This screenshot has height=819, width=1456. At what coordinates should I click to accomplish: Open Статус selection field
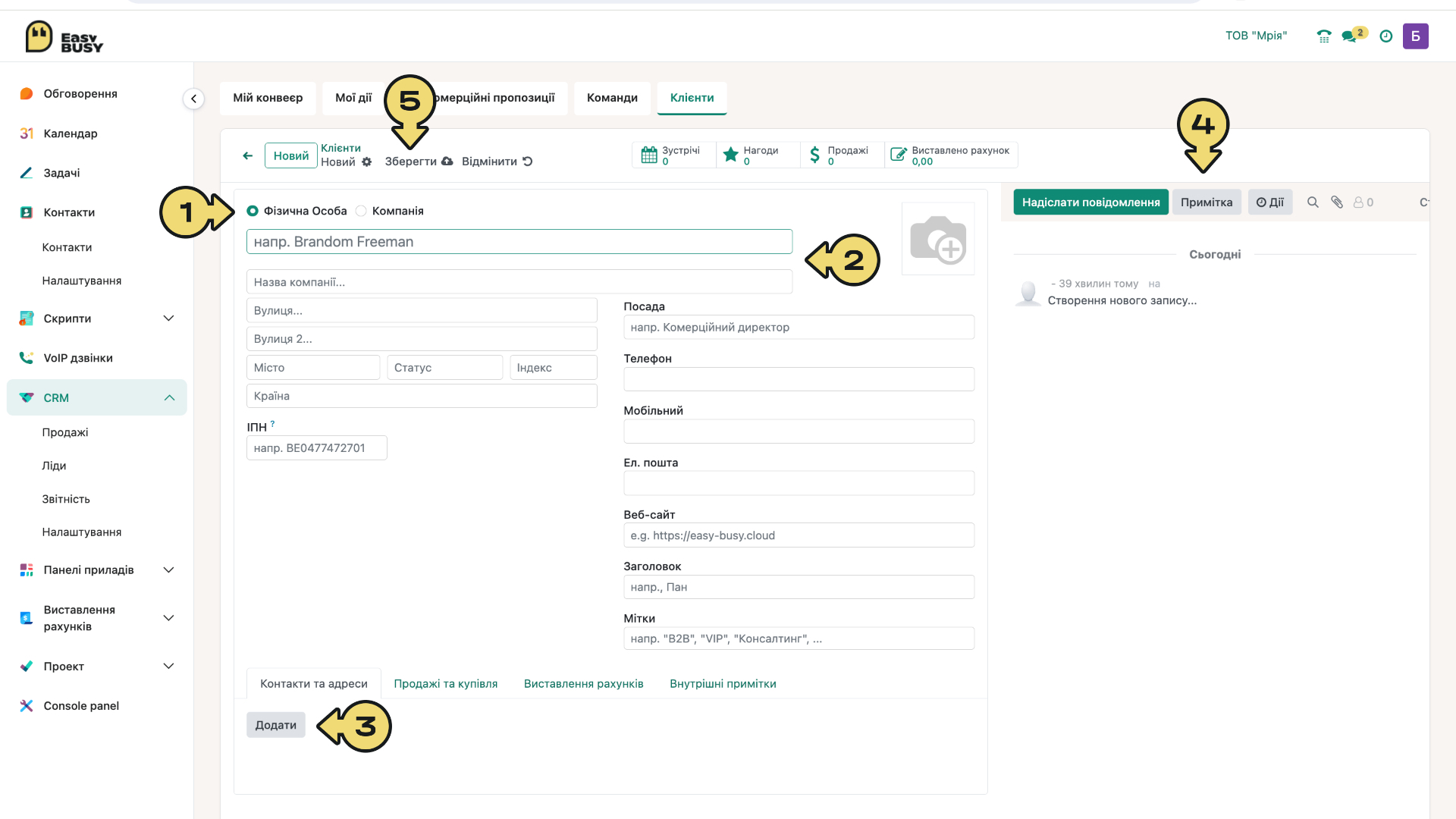click(x=444, y=368)
